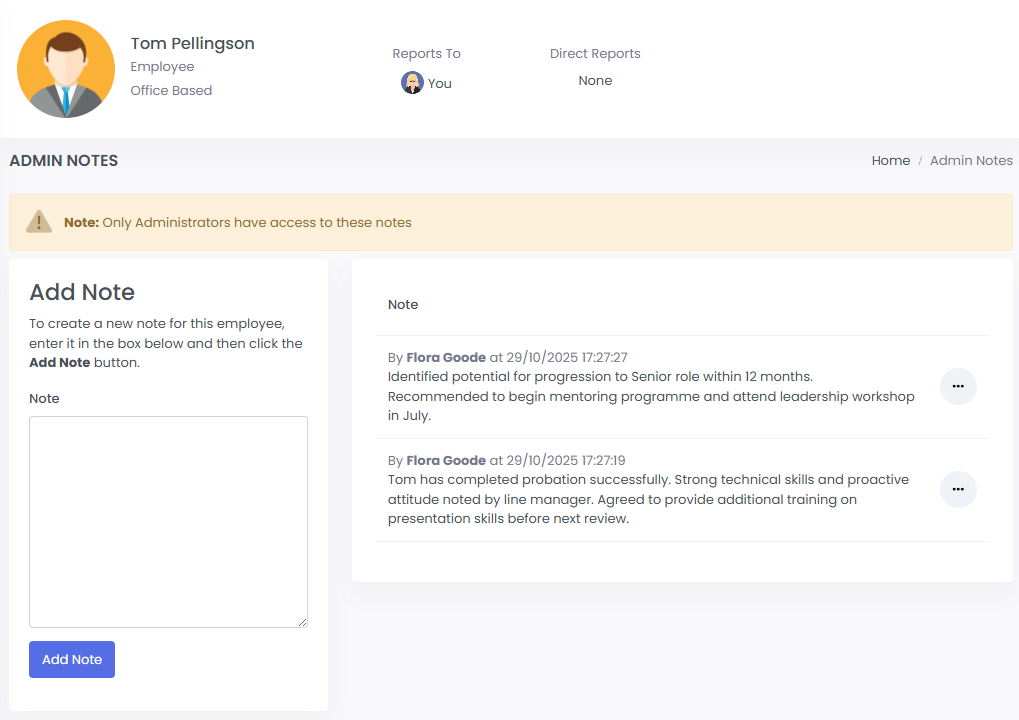
Task: Focus the Note text area
Action: click(x=168, y=521)
